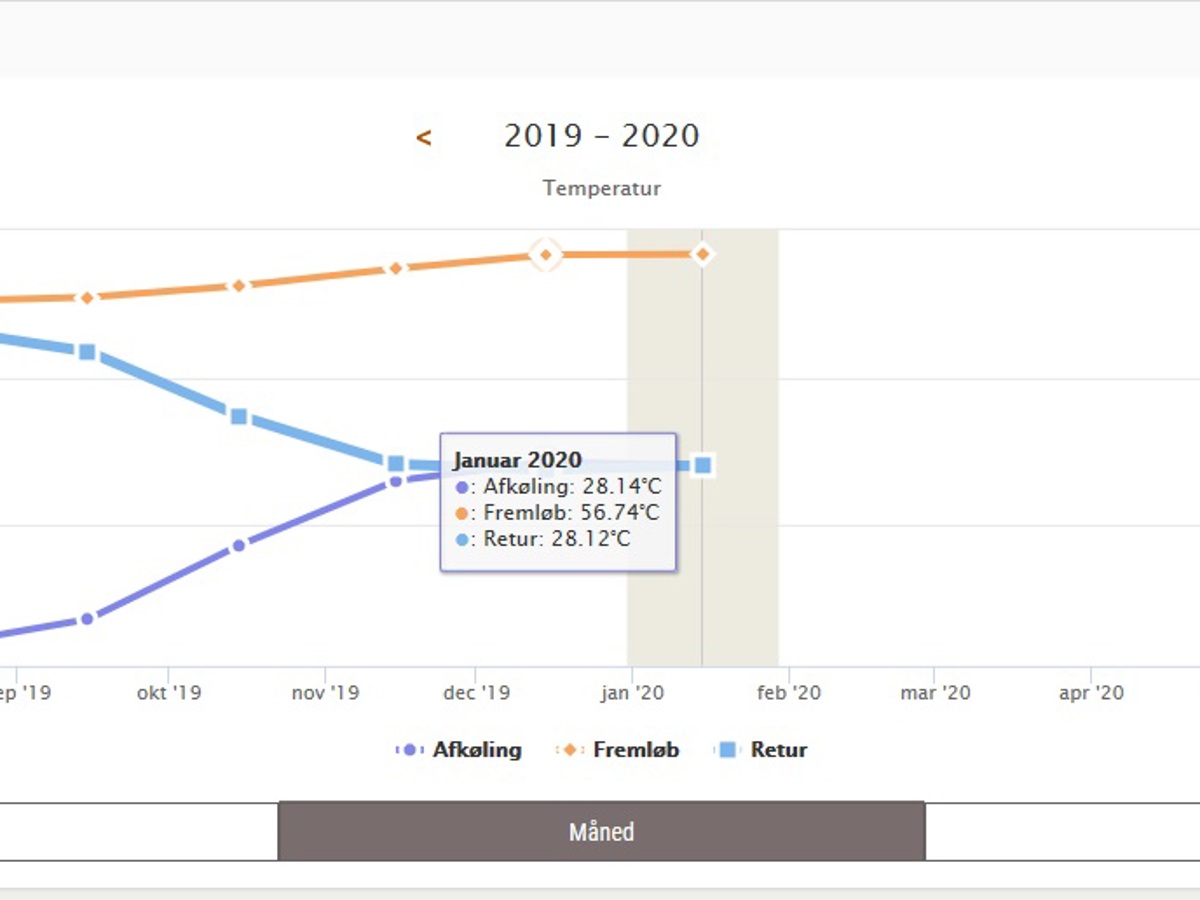Click Afkøling circle marker for September 2019
This screenshot has width=1200, height=900.
tap(87, 619)
